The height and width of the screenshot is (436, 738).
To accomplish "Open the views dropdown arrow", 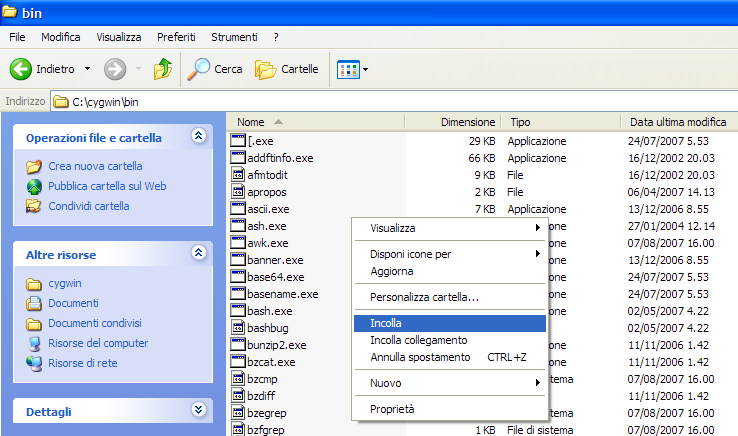I will pos(366,70).
